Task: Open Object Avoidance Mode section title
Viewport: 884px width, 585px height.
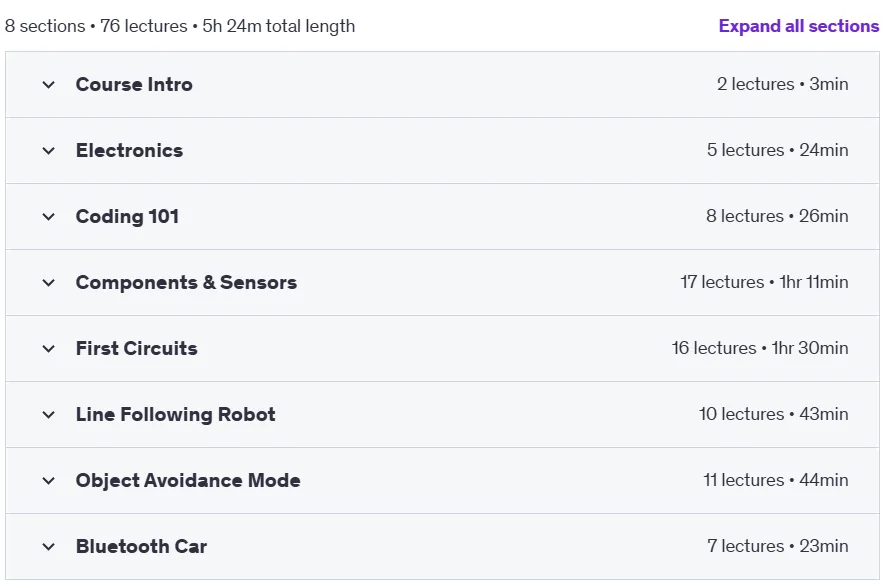Action: coord(188,481)
